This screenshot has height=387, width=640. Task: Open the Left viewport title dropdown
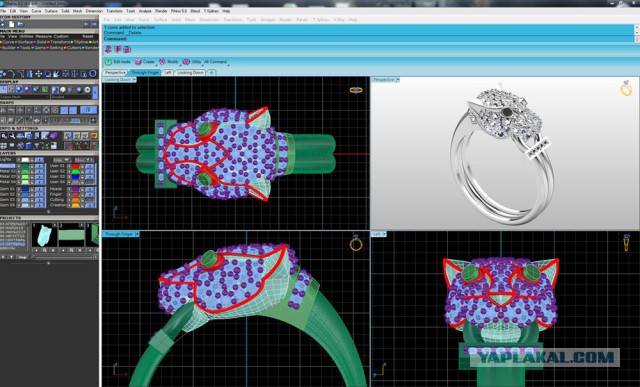click(384, 234)
